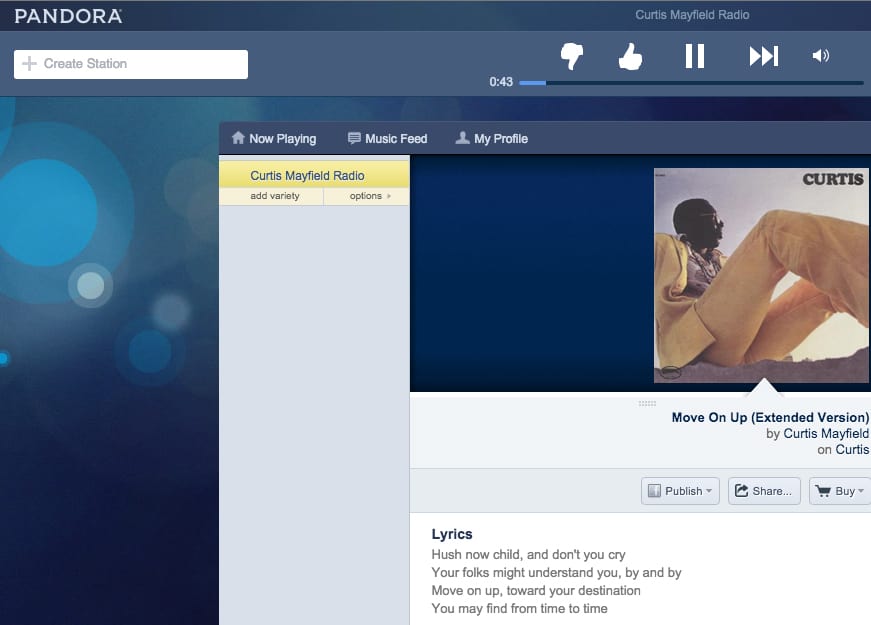Click the thumbs up icon
This screenshot has width=871, height=625.
tap(630, 56)
